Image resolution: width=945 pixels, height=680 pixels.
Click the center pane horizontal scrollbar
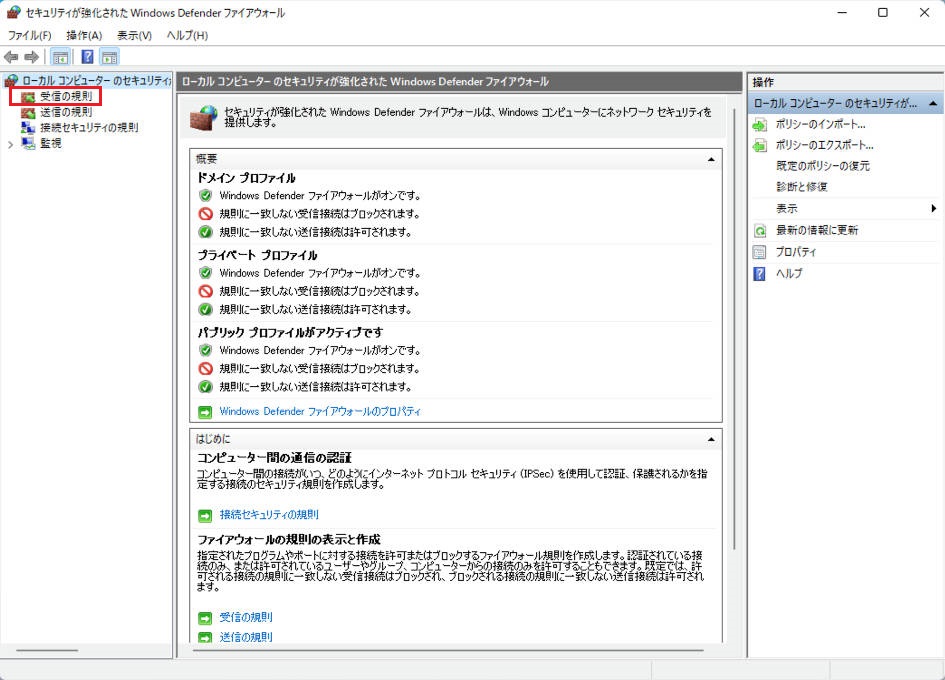point(448,650)
